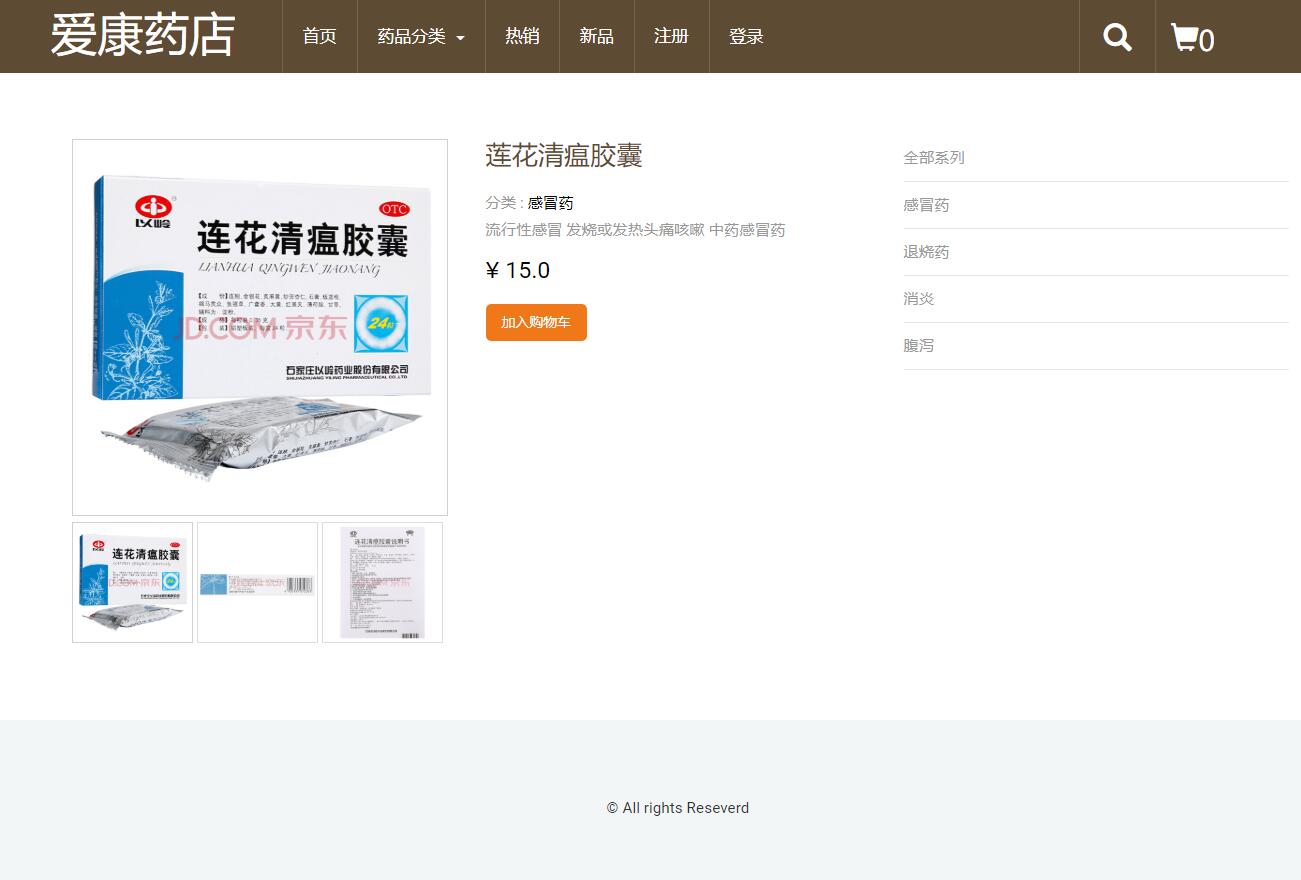Open the 感冒药 category link near 分类

tap(550, 202)
